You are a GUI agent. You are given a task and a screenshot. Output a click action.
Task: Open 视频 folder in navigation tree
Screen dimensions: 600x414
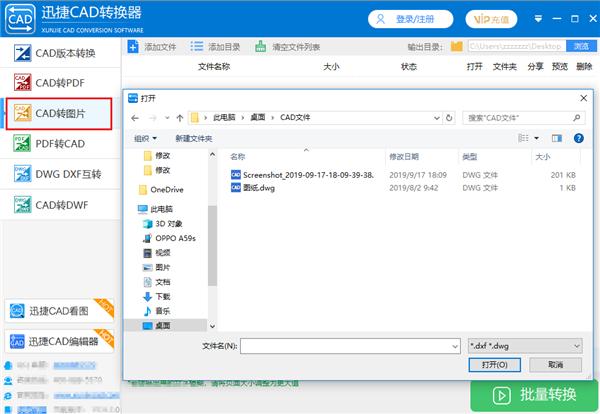point(157,253)
